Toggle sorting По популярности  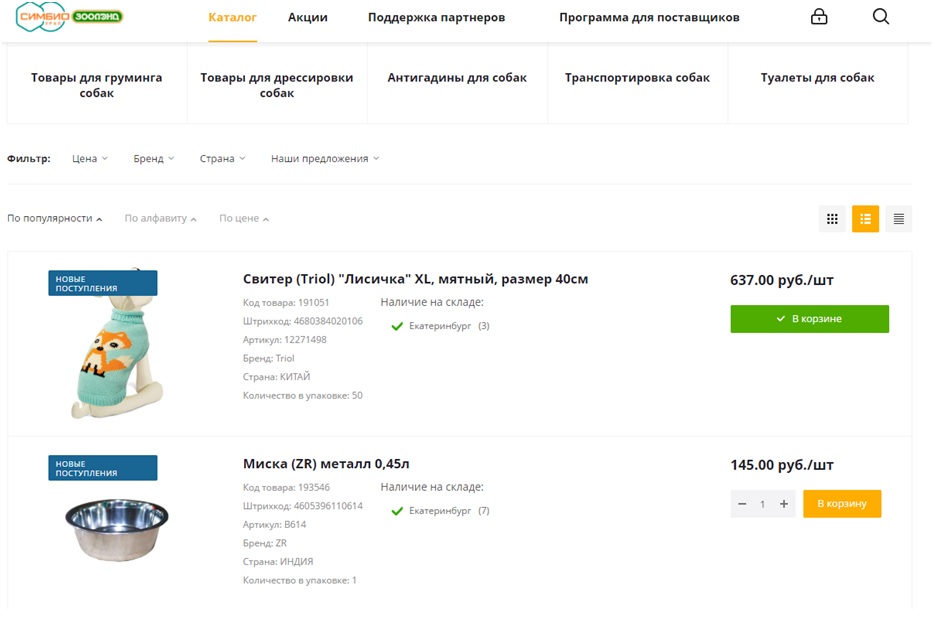click(55, 219)
